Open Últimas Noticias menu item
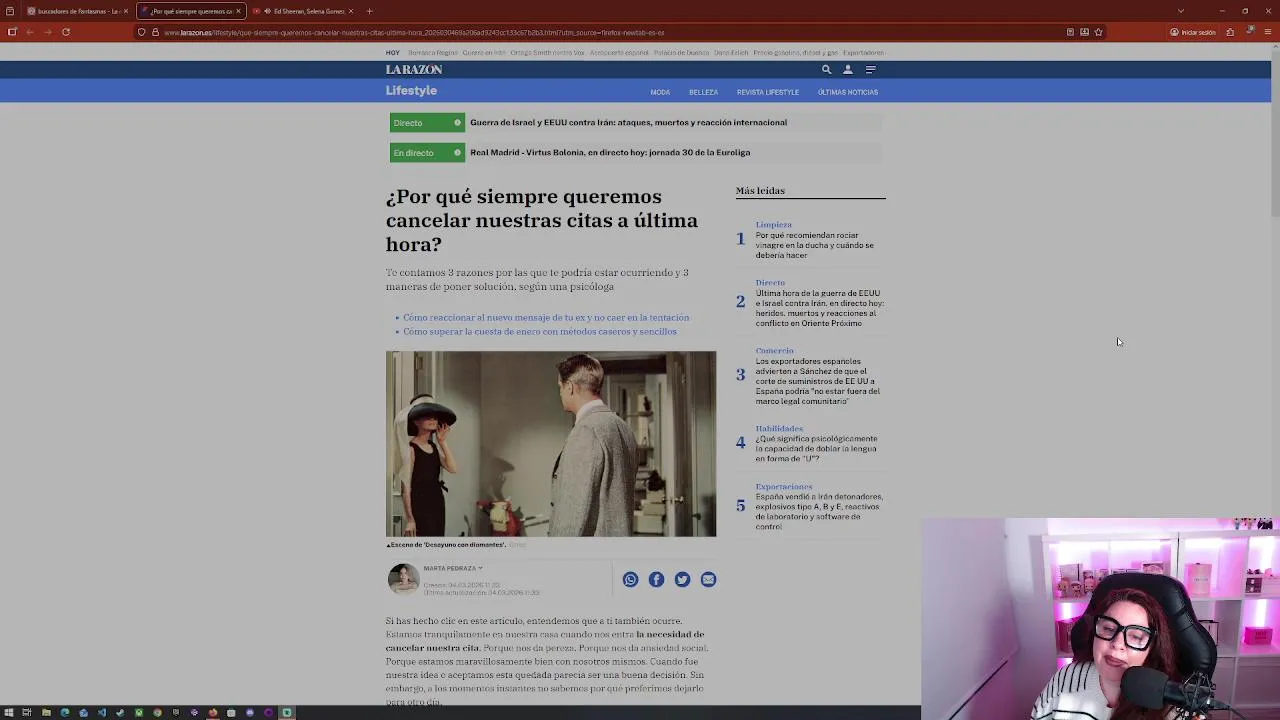Viewport: 1280px width, 720px height. (848, 92)
